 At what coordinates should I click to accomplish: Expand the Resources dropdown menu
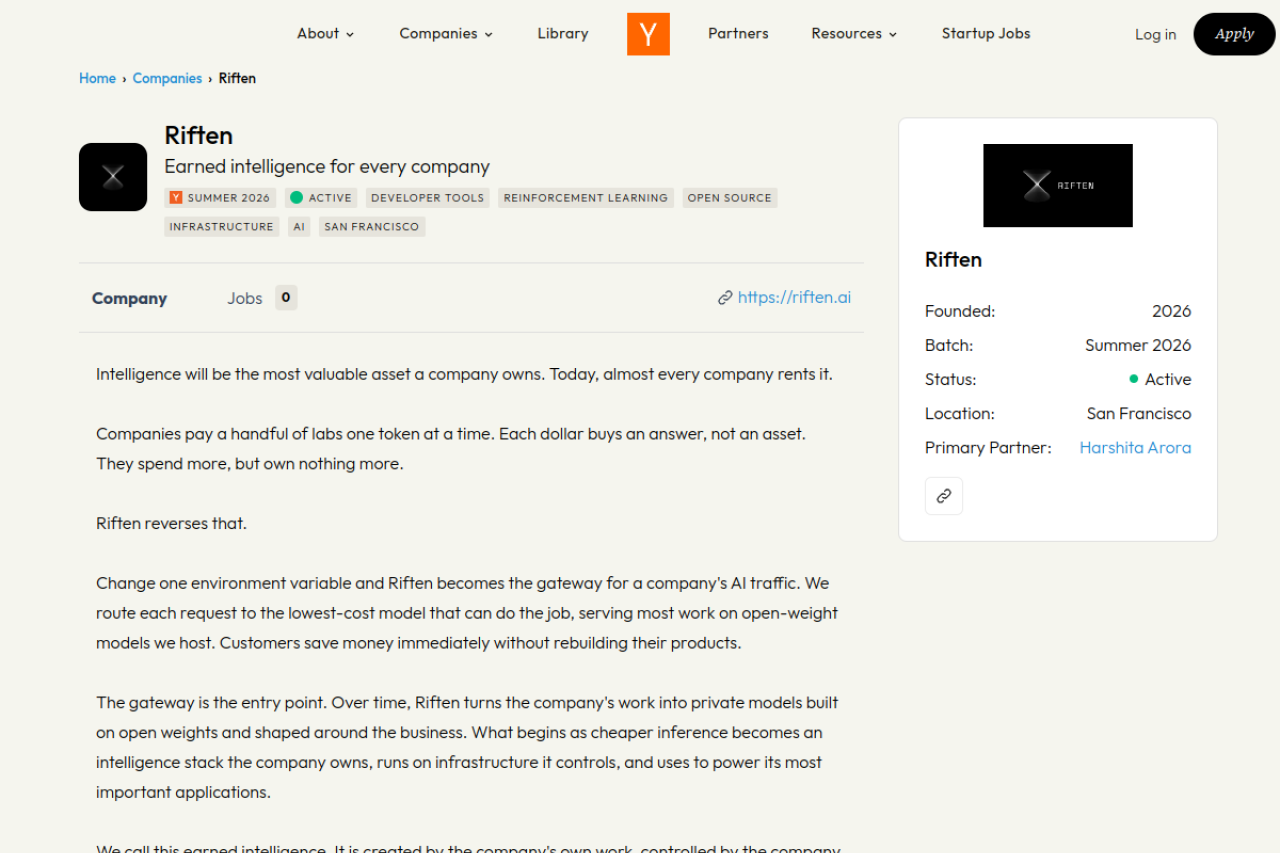click(x=854, y=34)
